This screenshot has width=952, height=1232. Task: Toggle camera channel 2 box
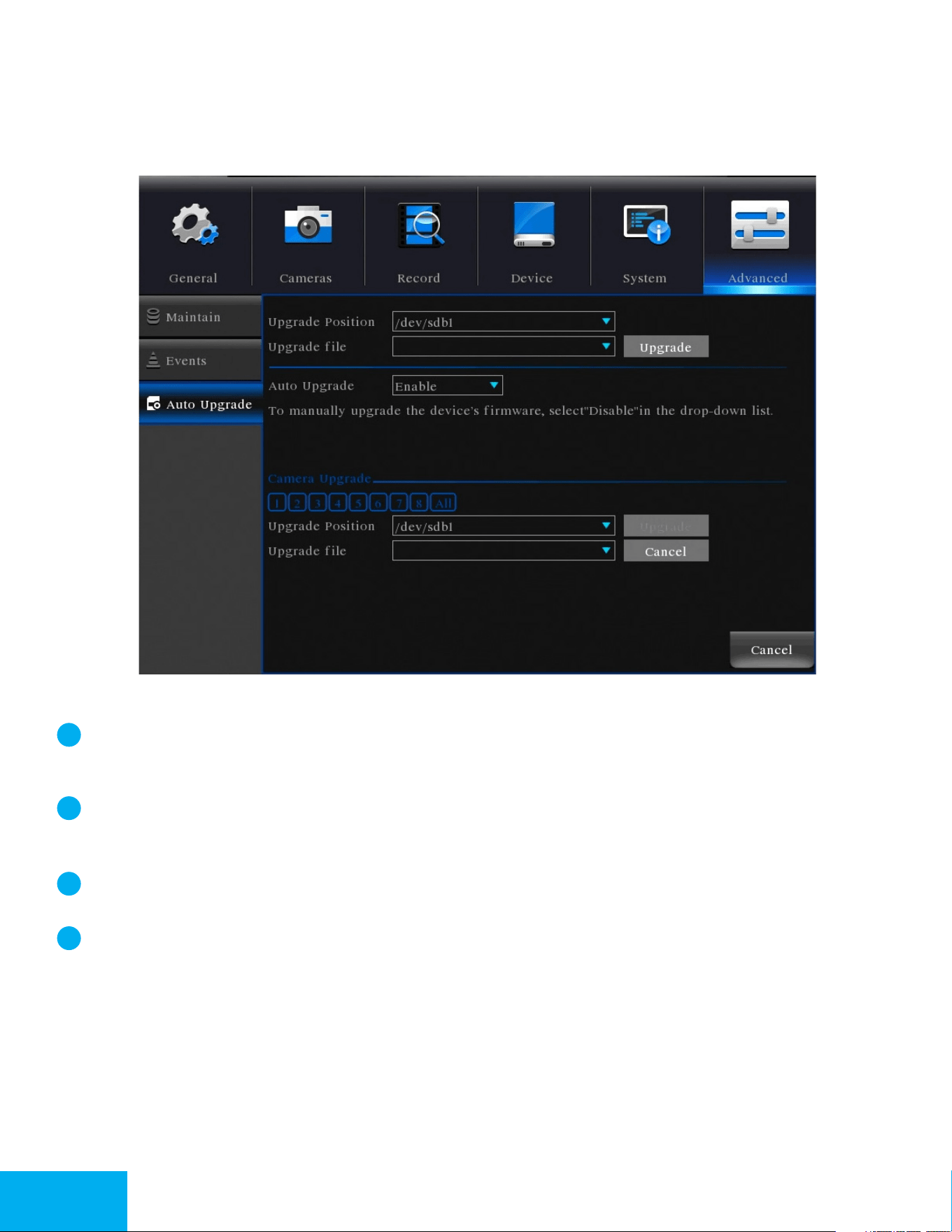click(x=297, y=503)
